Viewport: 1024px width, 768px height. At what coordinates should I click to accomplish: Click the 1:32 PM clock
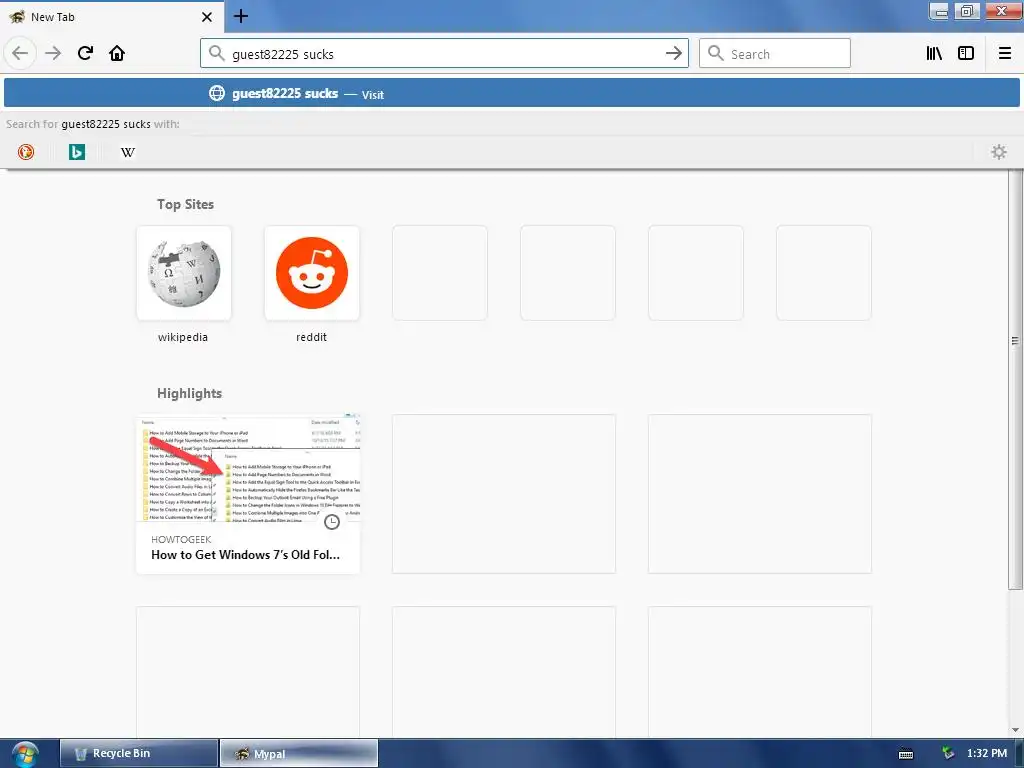pyautogui.click(x=987, y=753)
